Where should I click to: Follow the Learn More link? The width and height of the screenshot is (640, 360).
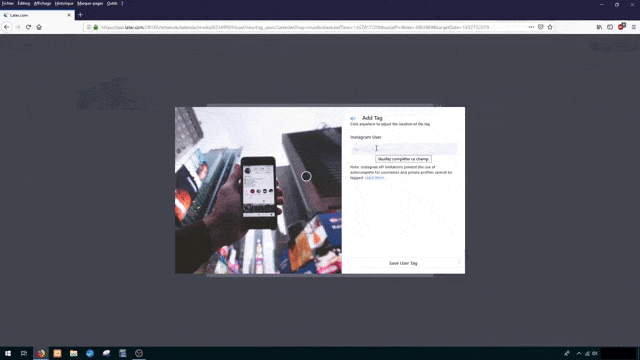[374, 178]
